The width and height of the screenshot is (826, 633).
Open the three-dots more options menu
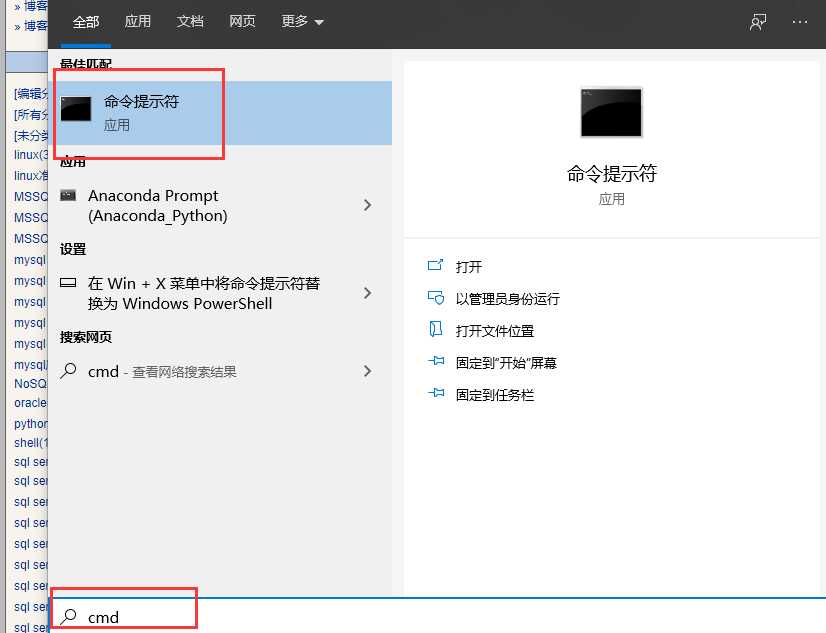[799, 22]
